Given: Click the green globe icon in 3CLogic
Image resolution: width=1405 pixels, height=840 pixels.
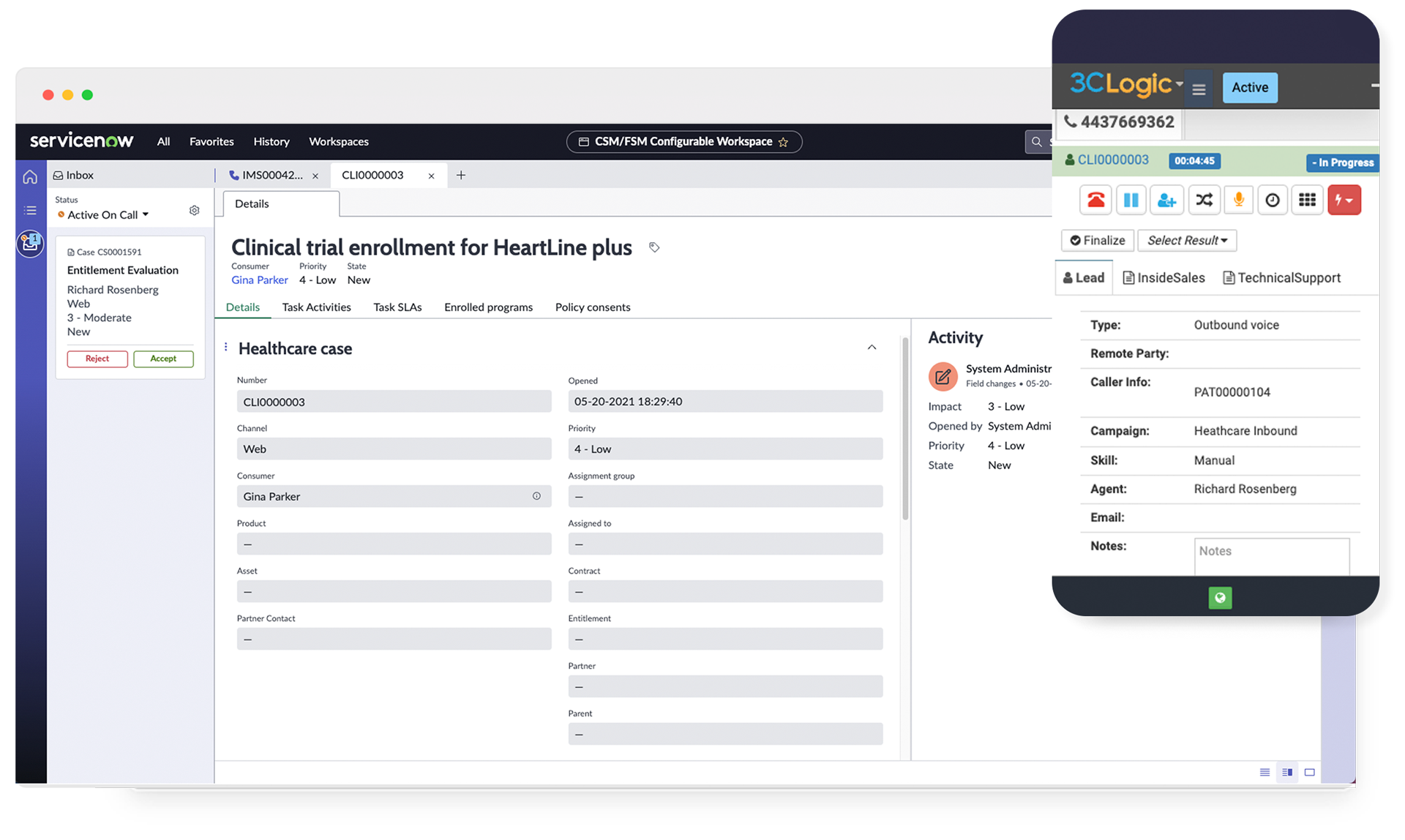Looking at the screenshot, I should click(x=1220, y=598).
